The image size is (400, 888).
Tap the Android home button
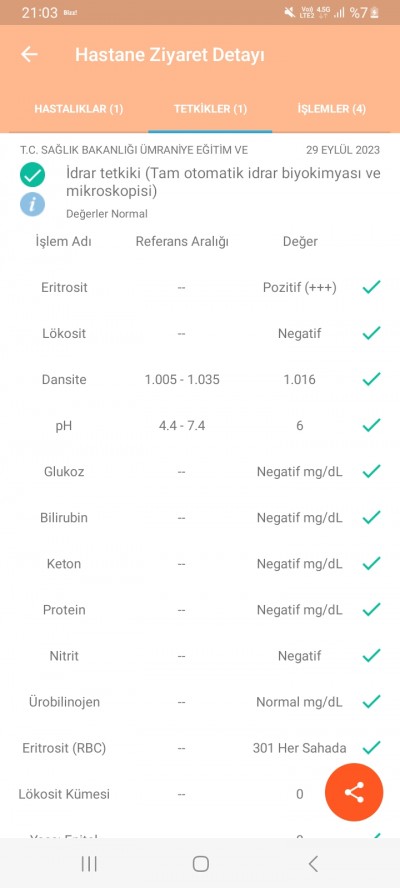click(x=201, y=863)
